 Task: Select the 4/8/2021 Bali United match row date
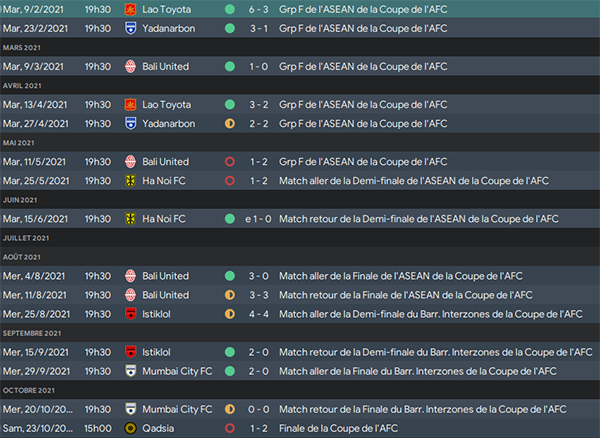coord(34,276)
